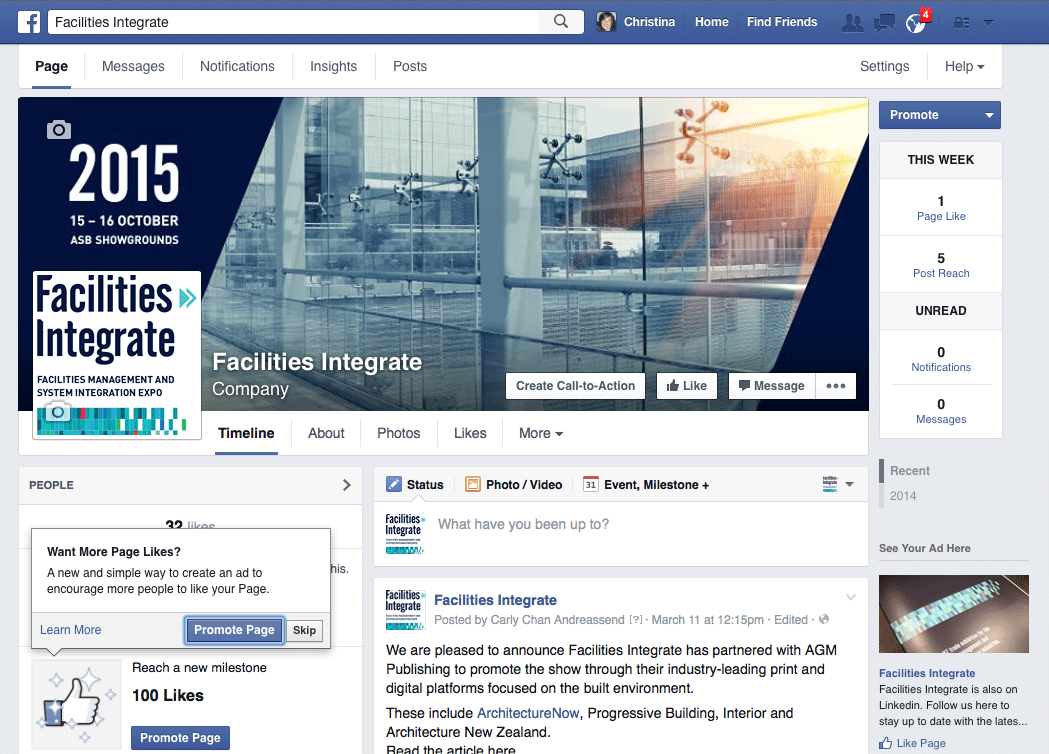The image size is (1049, 754).
Task: Like the Facilities Integrate page
Action: [687, 386]
